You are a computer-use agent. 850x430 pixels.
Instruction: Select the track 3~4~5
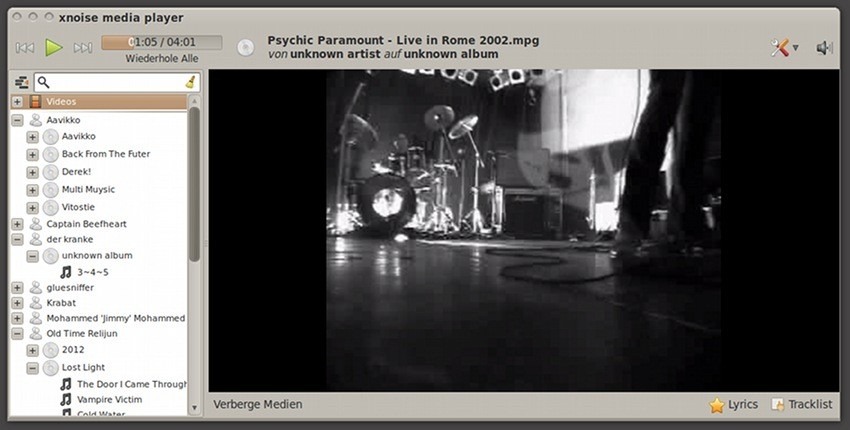[x=93, y=272]
